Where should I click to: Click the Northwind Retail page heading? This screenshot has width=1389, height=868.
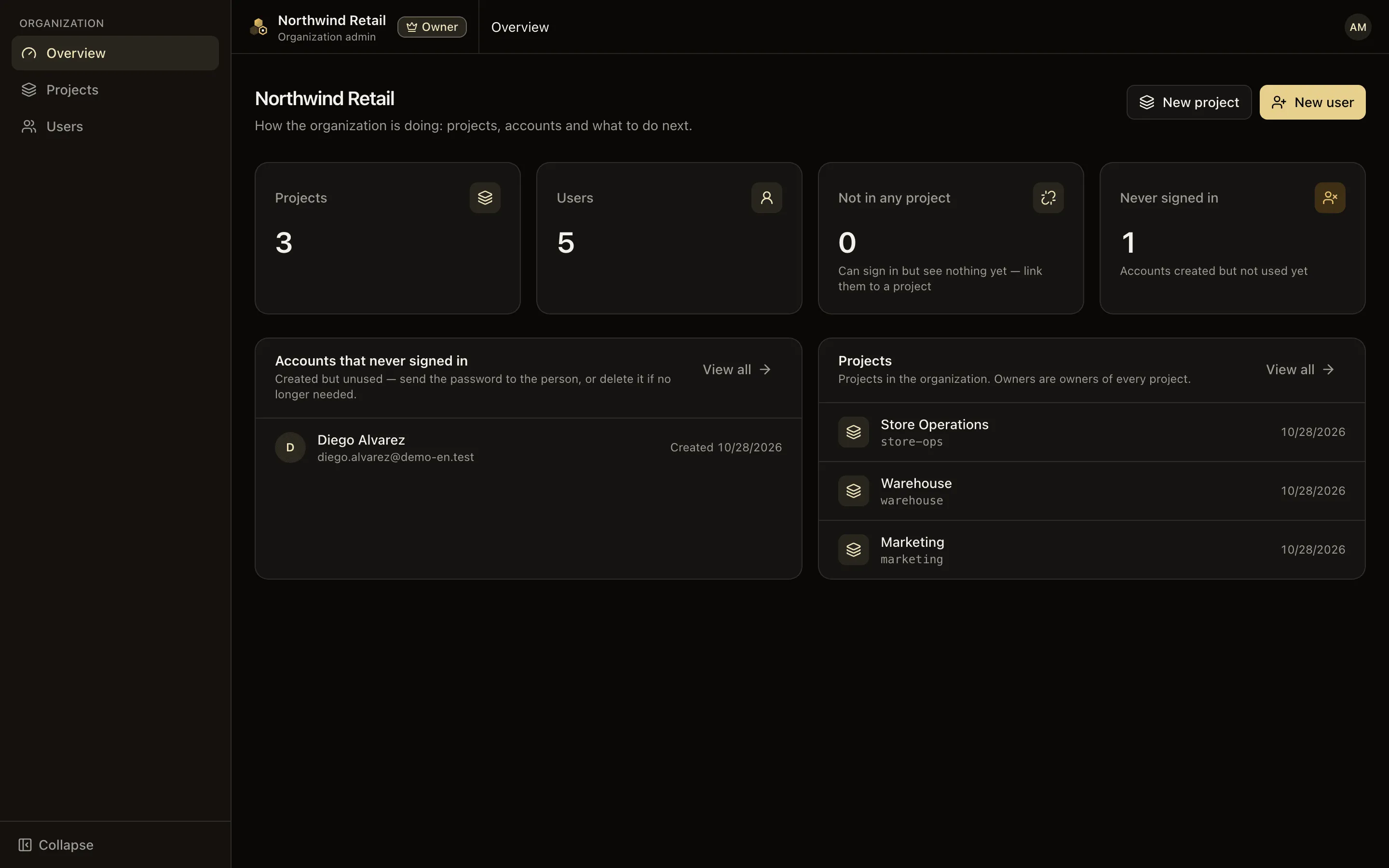324,98
